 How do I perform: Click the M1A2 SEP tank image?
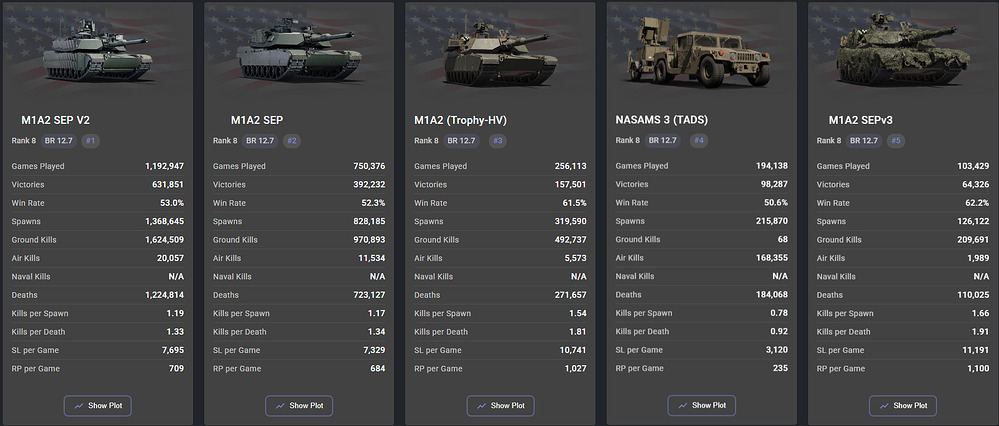coord(299,50)
